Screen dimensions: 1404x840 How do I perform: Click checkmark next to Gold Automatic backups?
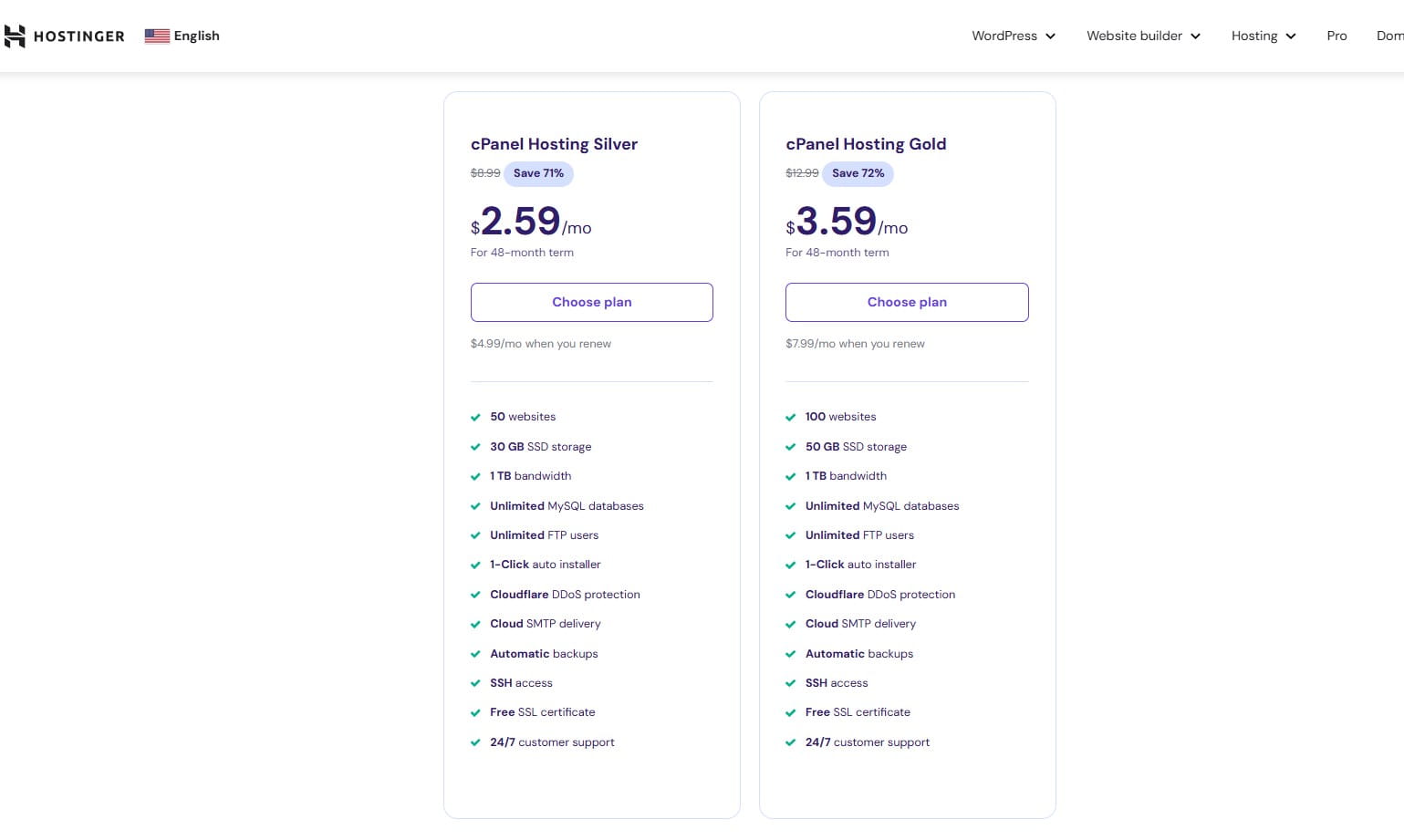coord(790,654)
